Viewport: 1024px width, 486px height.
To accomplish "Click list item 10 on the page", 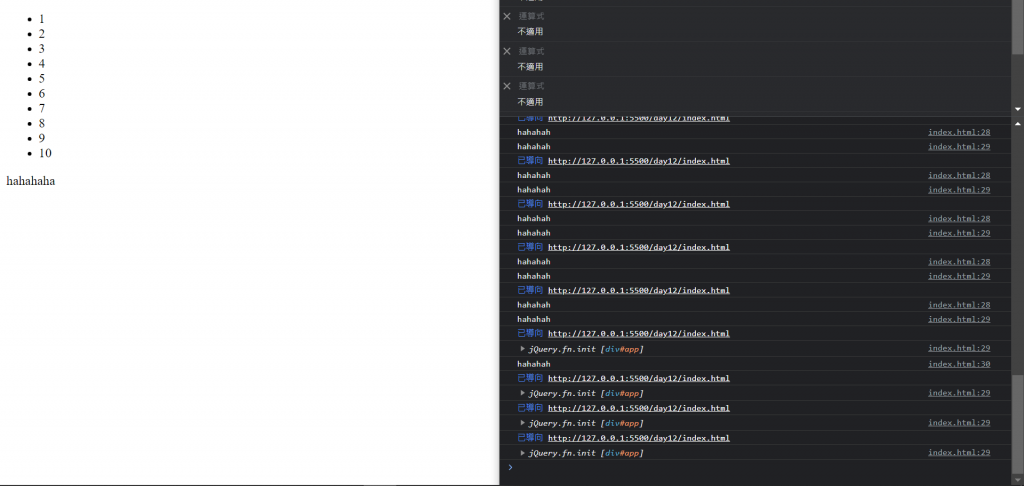I will [x=45, y=154].
